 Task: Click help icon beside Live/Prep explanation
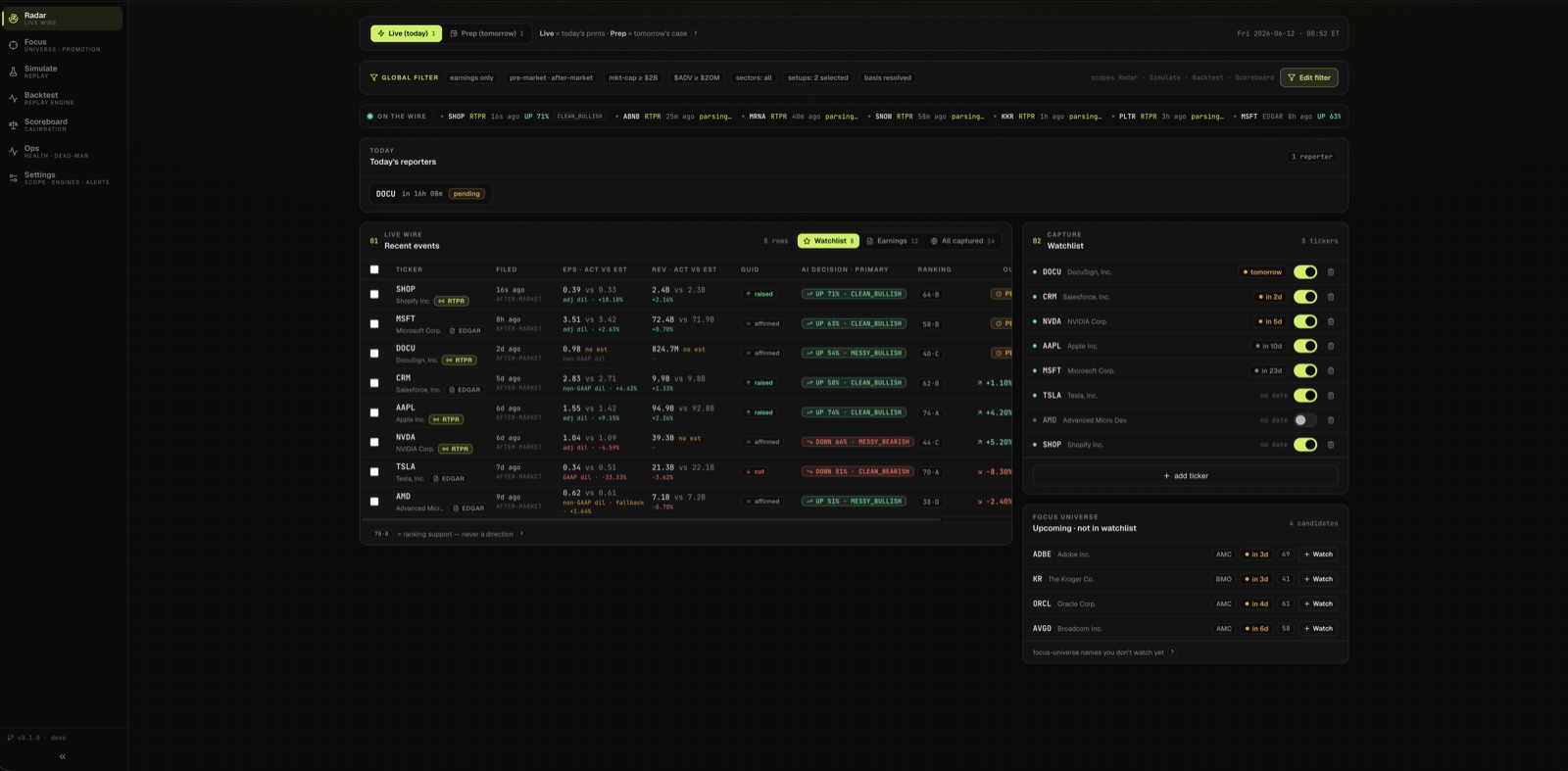click(x=696, y=33)
